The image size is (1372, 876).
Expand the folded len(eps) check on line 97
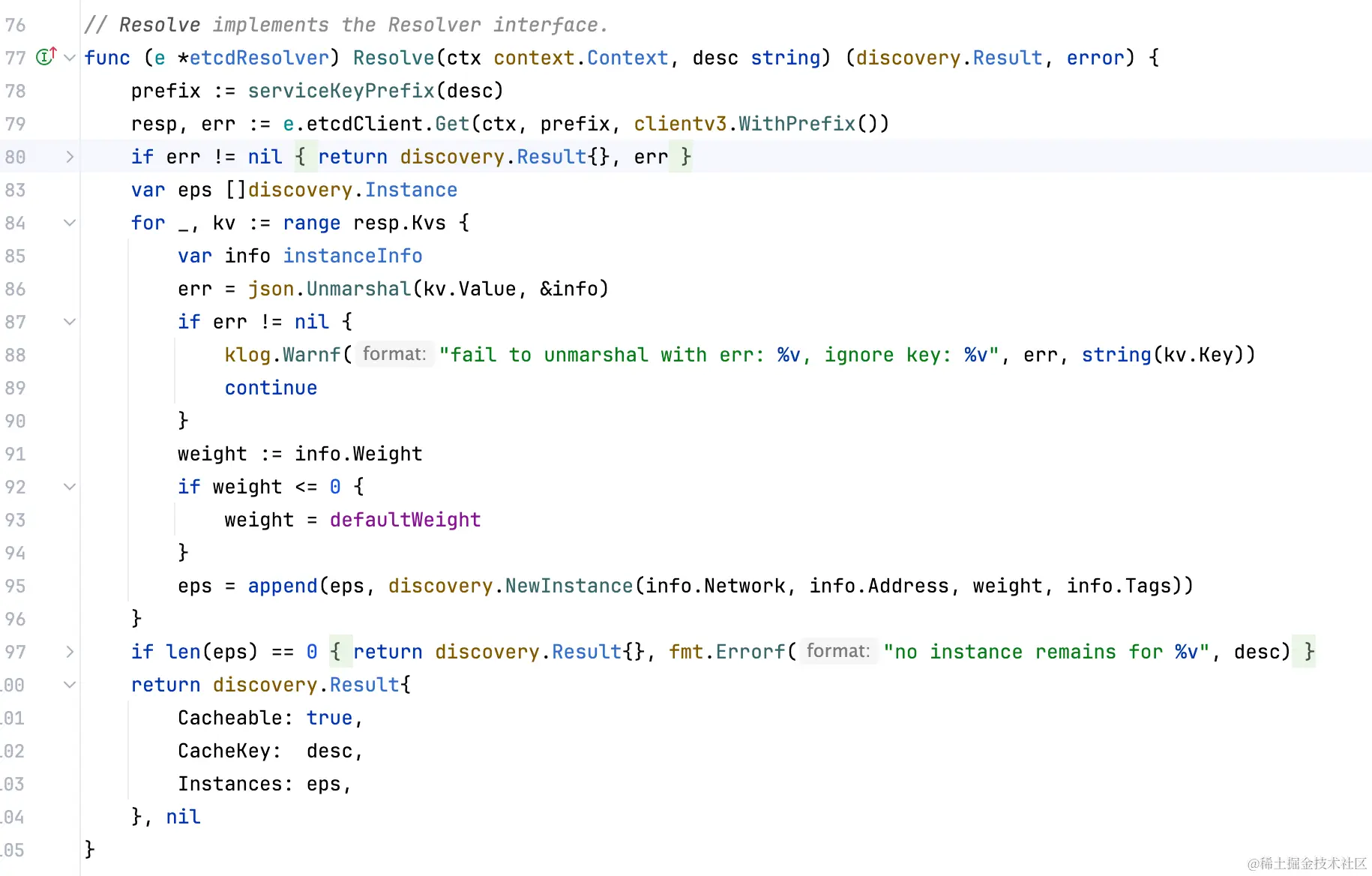click(70, 652)
